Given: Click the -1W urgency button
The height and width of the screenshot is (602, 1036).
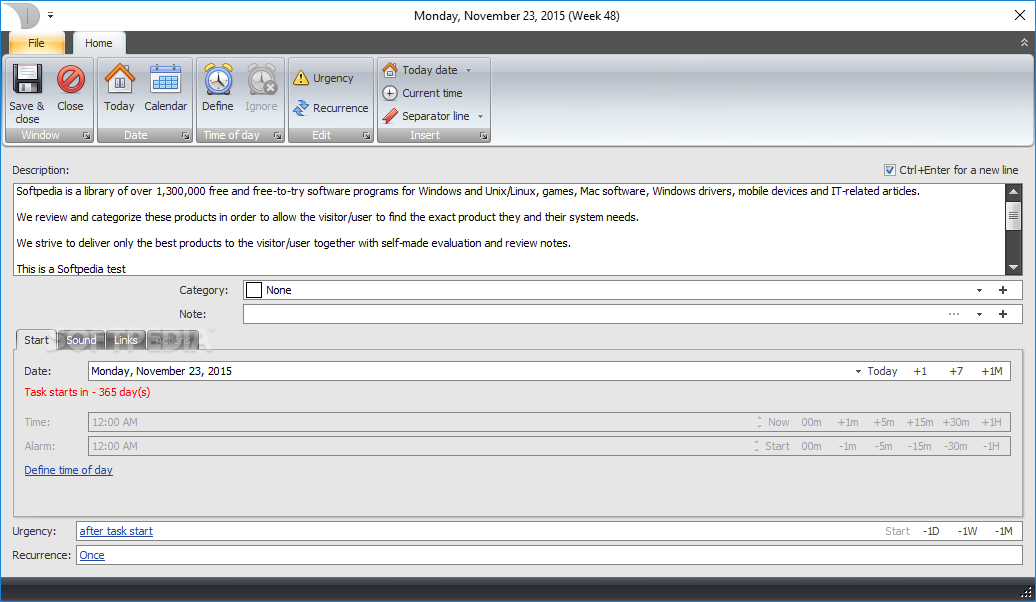Looking at the screenshot, I should (x=967, y=531).
